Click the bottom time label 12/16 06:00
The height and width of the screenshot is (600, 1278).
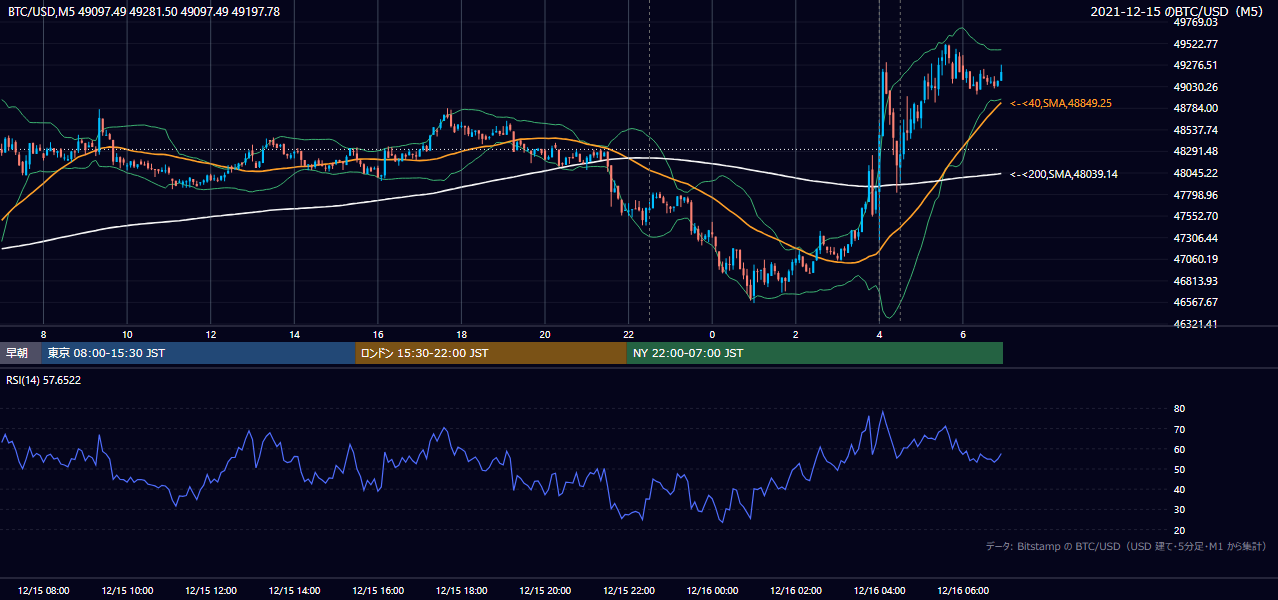tap(963, 591)
